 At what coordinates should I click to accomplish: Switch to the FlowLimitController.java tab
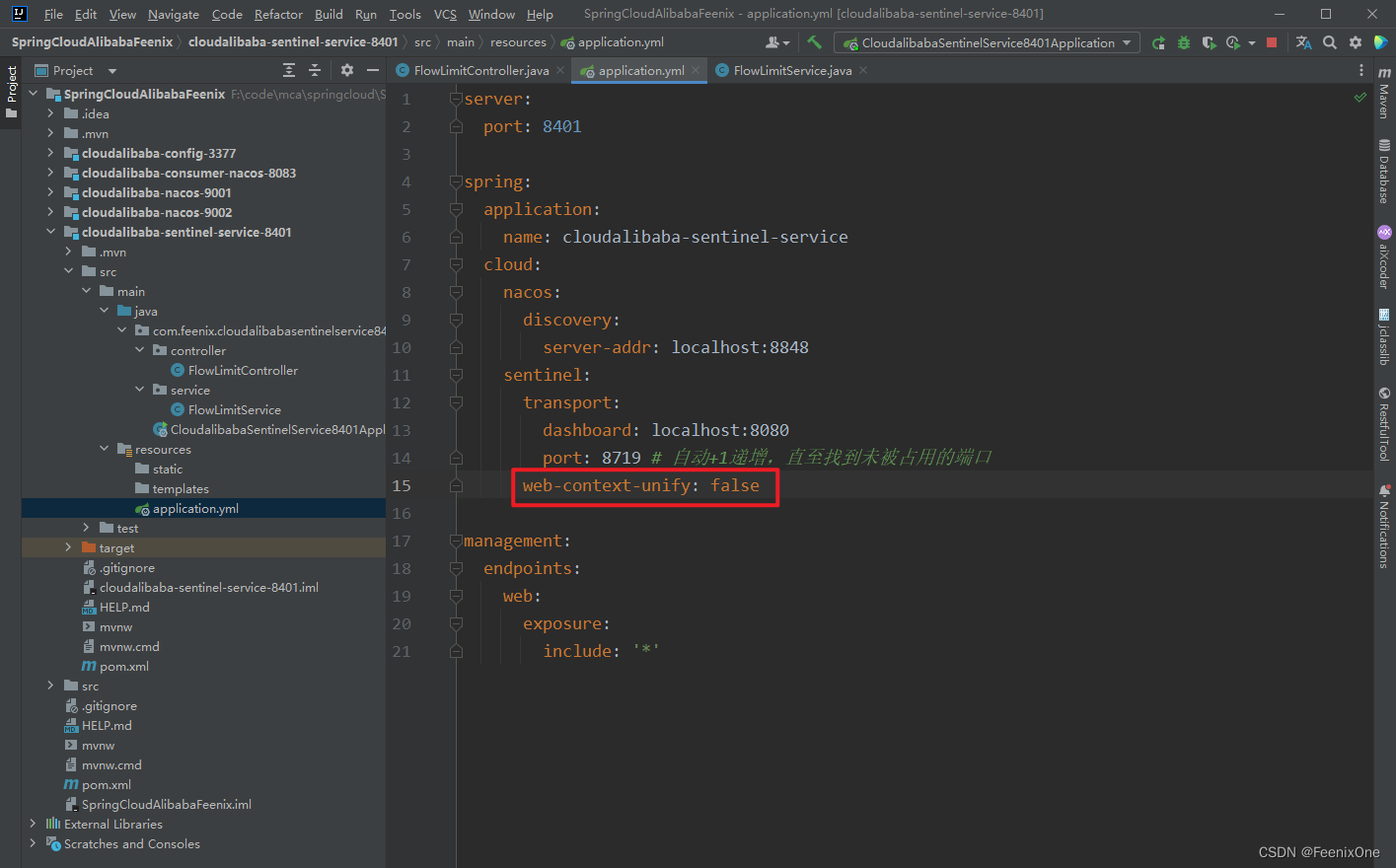[480, 70]
